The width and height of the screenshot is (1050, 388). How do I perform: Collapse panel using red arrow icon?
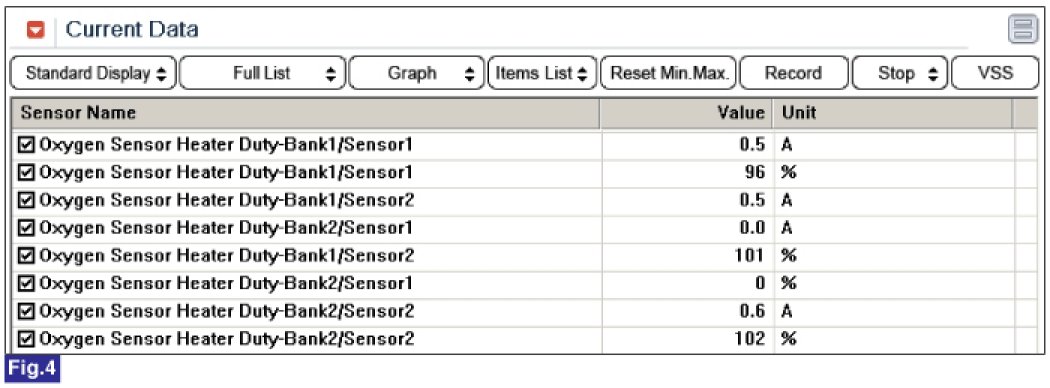point(35,30)
